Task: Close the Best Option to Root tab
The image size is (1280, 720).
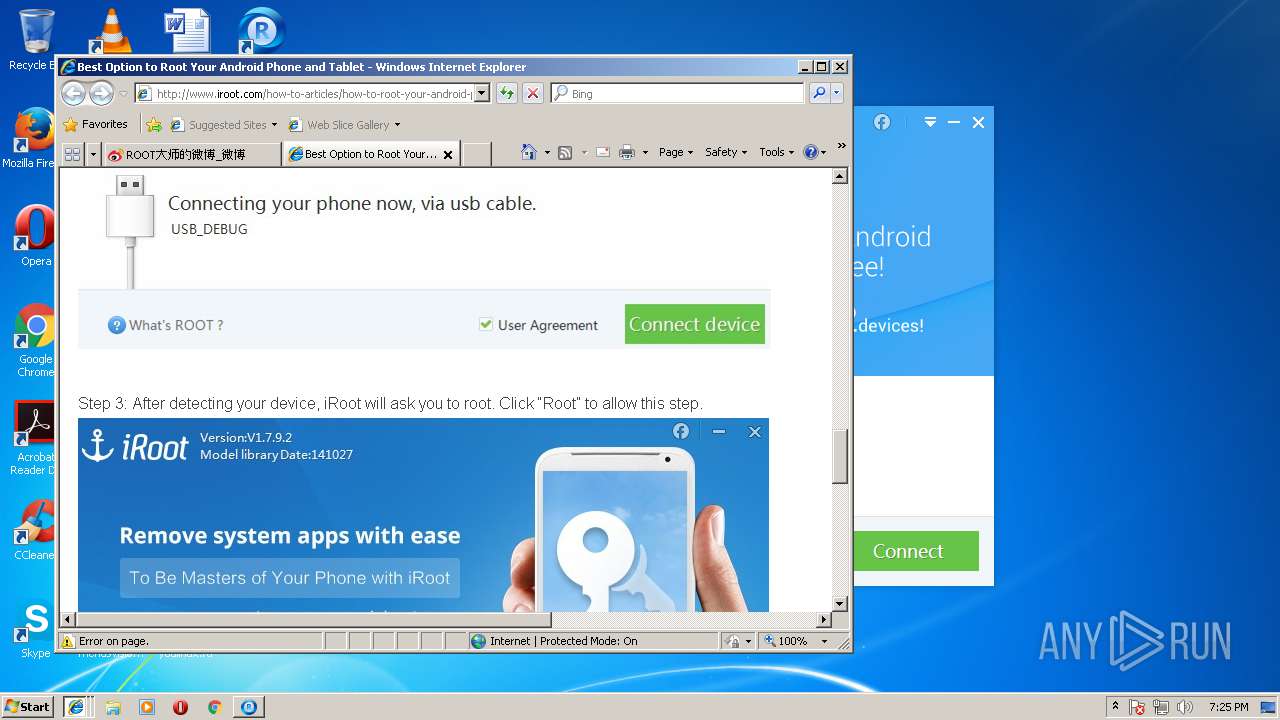Action: point(448,155)
